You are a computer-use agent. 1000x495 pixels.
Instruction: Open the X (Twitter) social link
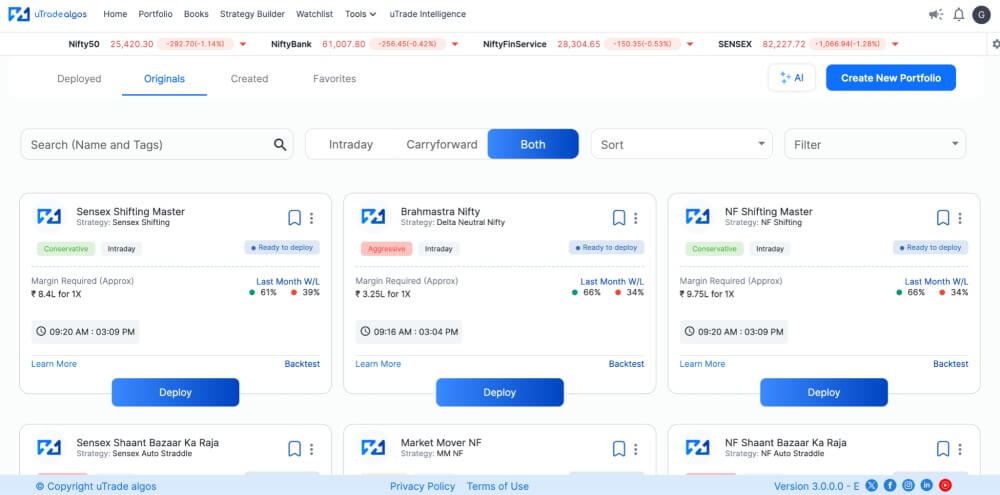[x=872, y=485]
